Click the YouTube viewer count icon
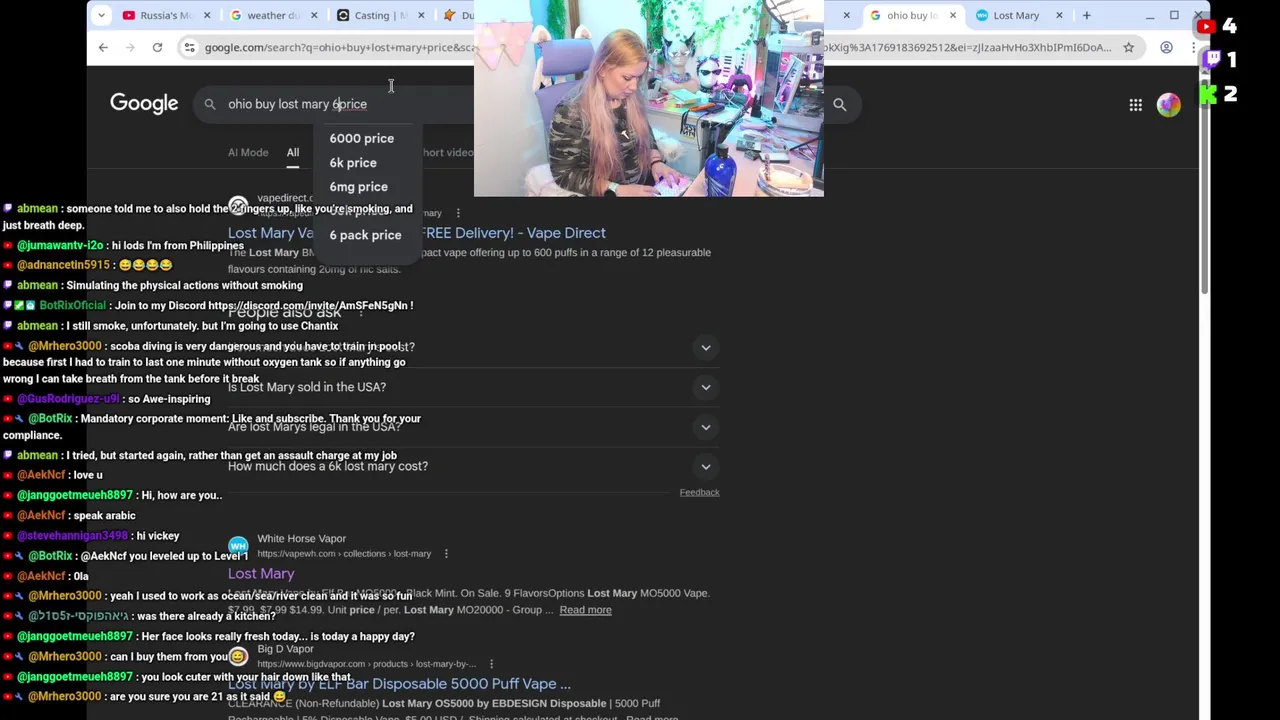This screenshot has height=720, width=1280. coord(1206,27)
